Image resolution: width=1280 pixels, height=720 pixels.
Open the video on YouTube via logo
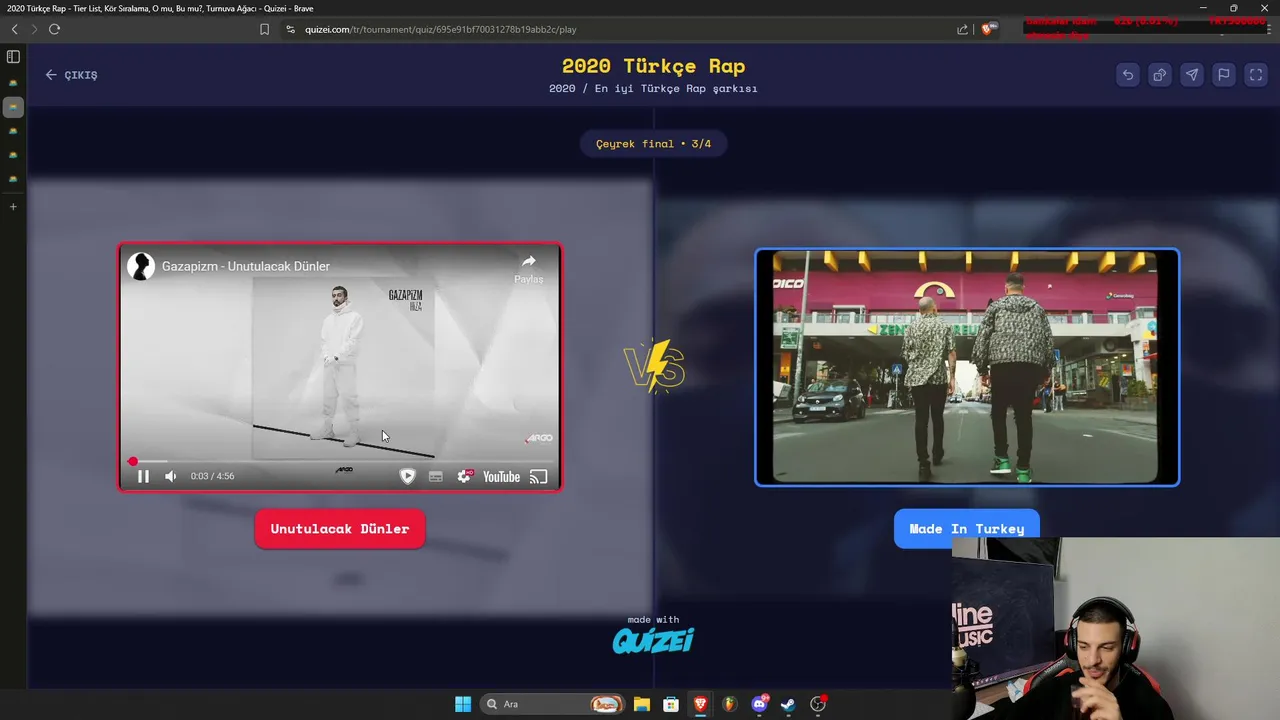point(501,477)
